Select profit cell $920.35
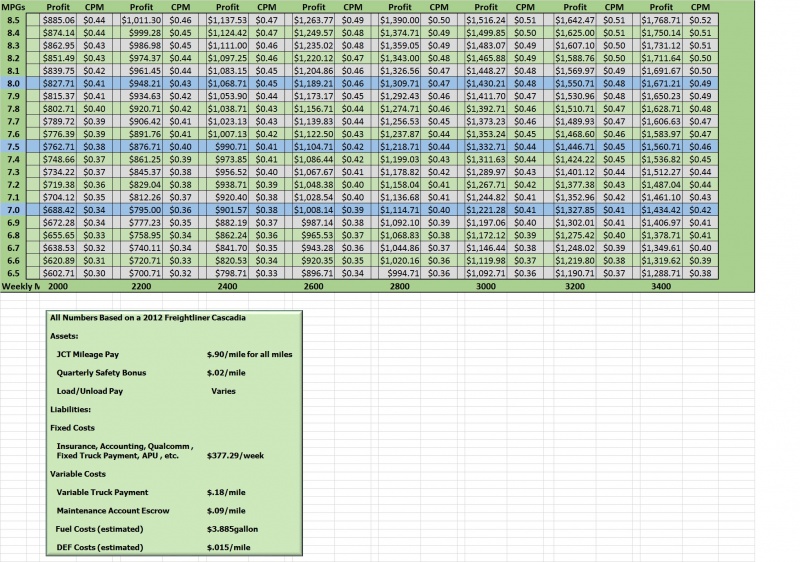Screen dimensions: 800x562 (x=314, y=260)
